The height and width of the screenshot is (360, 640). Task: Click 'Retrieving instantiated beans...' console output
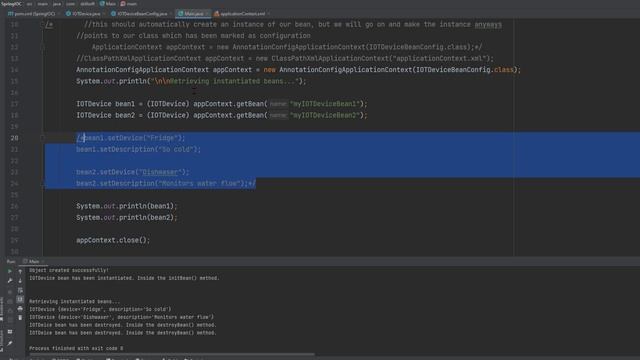coord(75,301)
